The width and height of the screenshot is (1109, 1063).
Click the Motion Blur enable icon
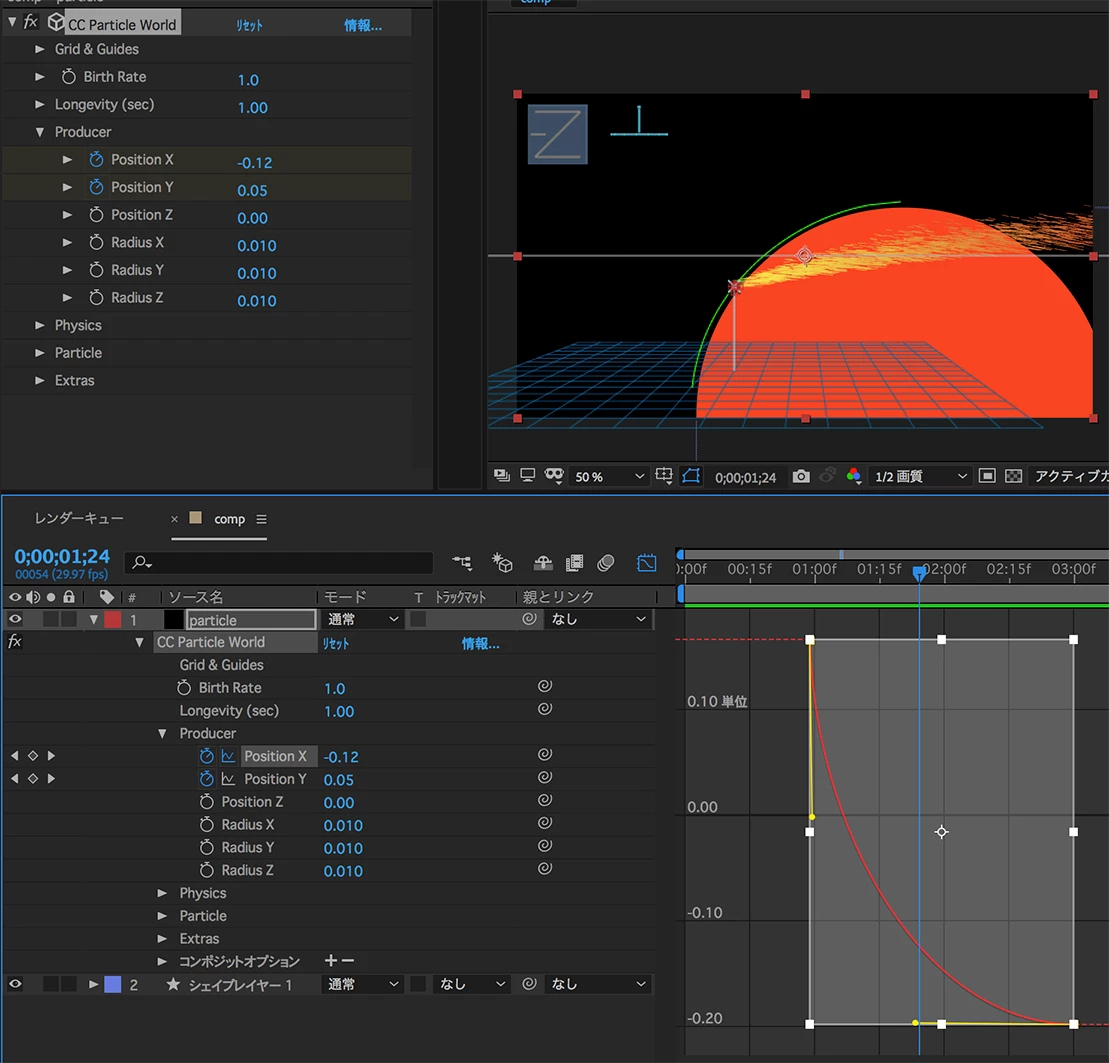click(x=605, y=563)
